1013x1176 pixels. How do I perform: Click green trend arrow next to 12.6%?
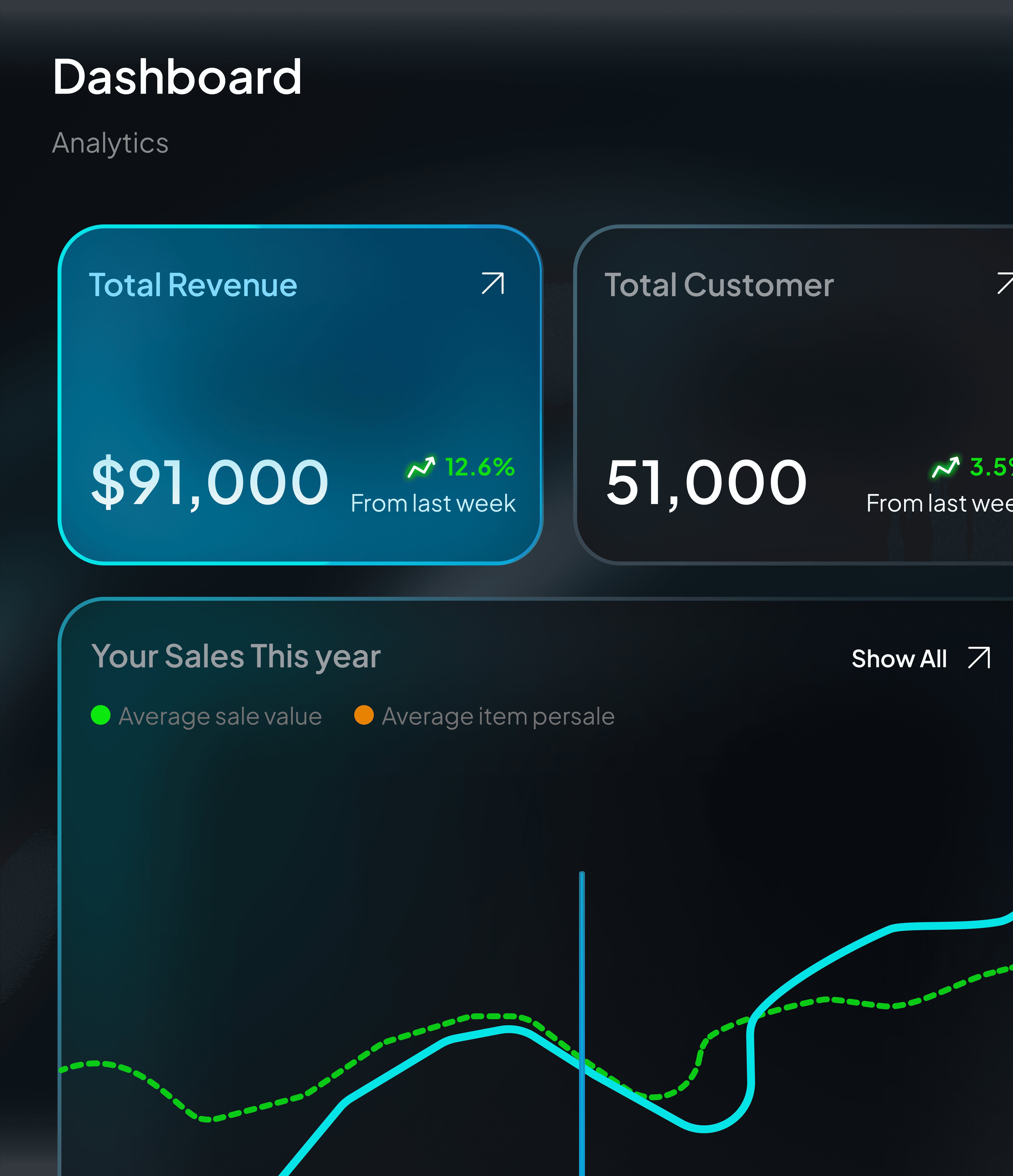click(421, 468)
